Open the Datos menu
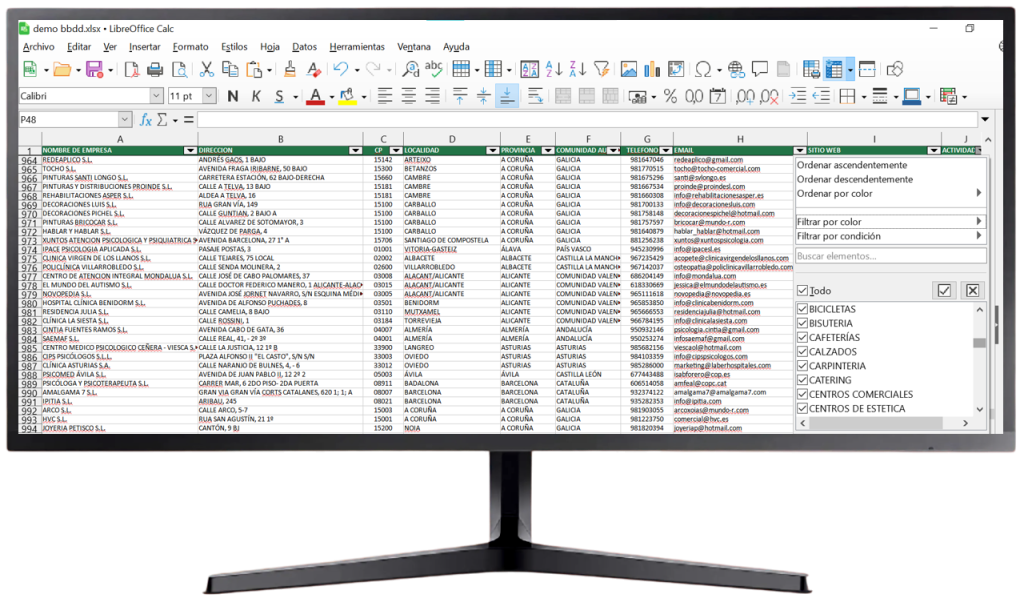Screen dimensions: 1024x602 pos(304,47)
